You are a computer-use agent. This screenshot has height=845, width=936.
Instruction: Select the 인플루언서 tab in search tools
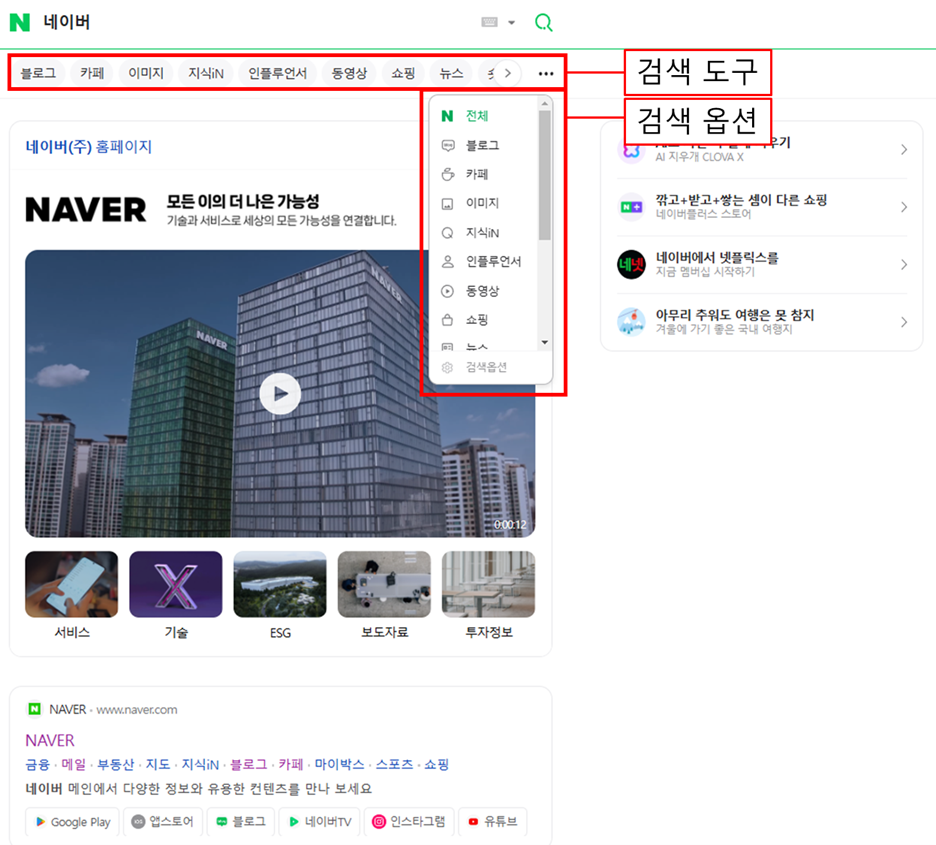coord(277,73)
